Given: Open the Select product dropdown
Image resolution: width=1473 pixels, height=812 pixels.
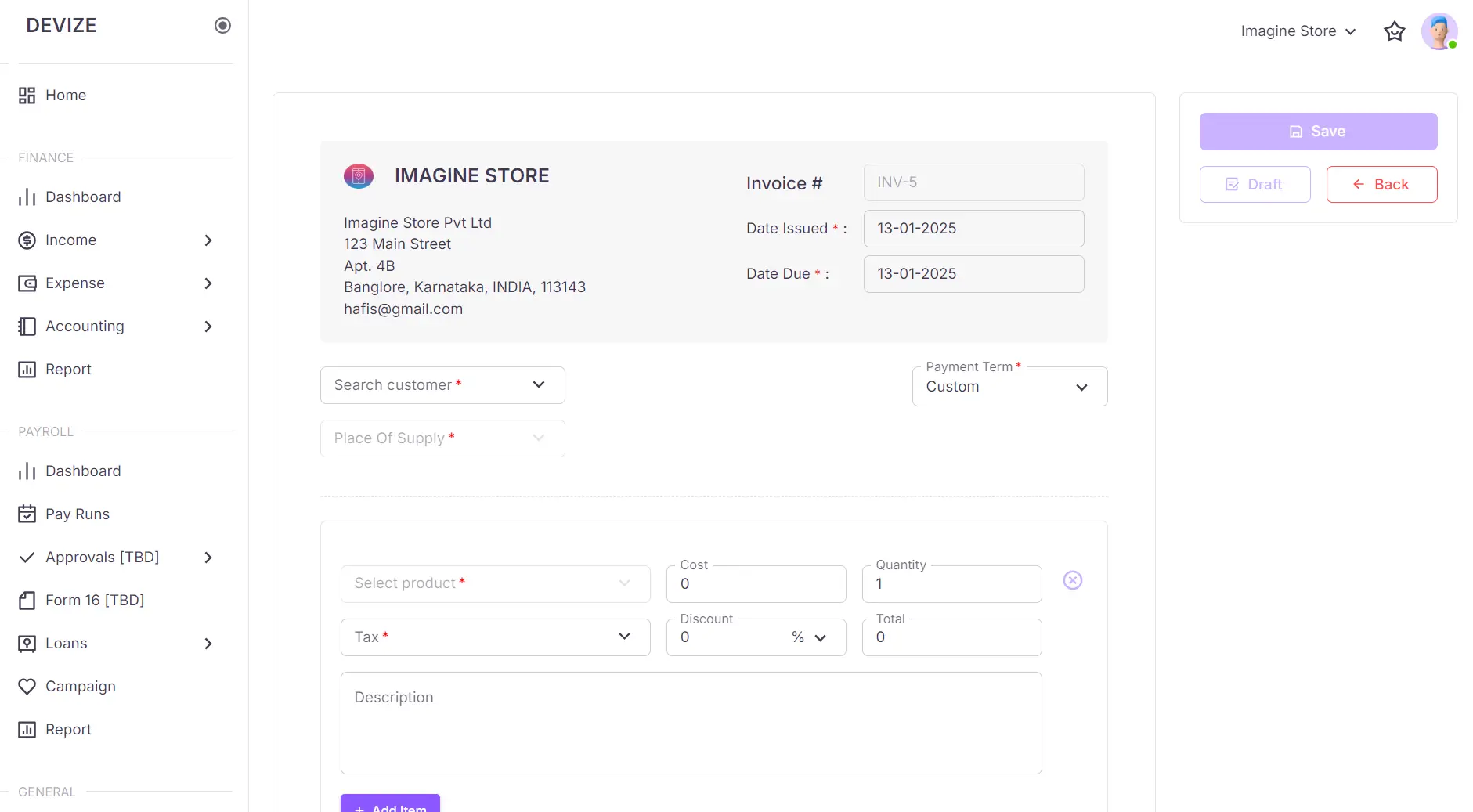Looking at the screenshot, I should [495, 584].
